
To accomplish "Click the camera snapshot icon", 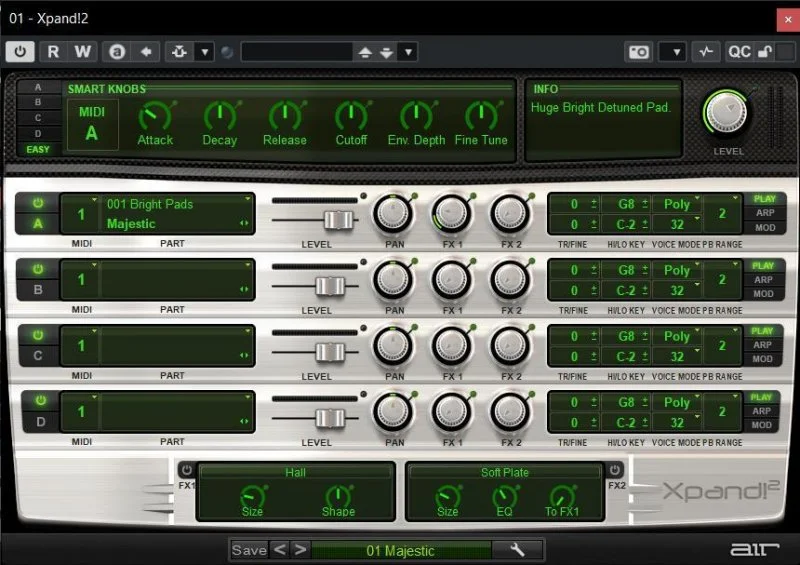I will (x=639, y=52).
